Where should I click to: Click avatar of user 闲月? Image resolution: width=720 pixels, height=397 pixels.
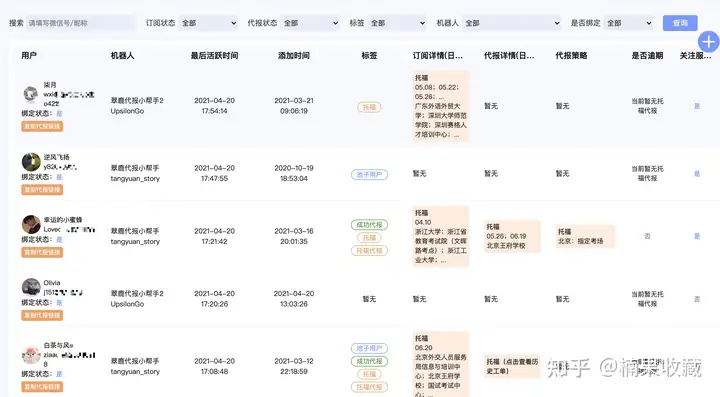(31, 94)
